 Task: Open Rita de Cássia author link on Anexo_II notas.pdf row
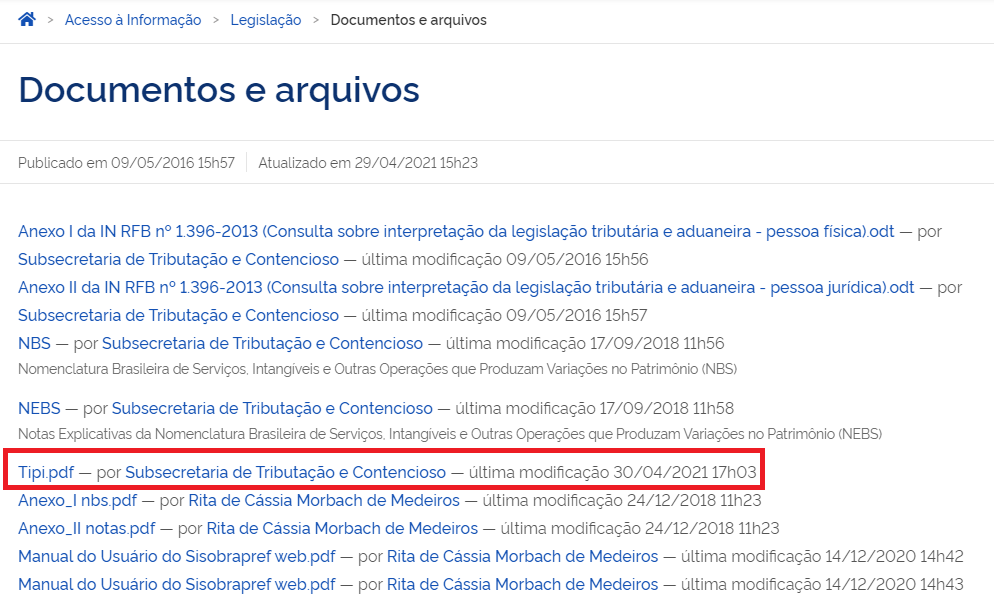tap(342, 528)
